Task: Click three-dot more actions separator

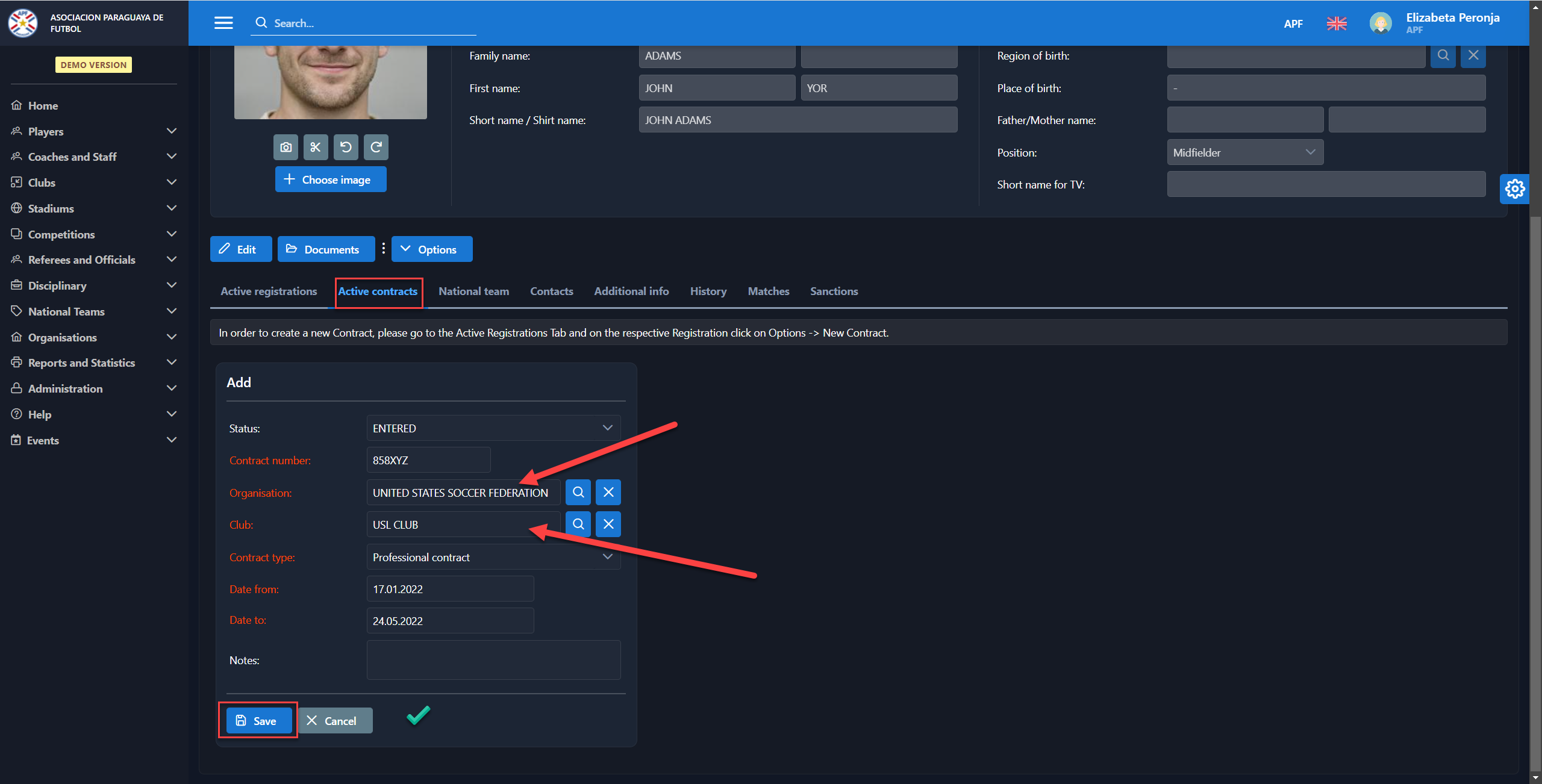Action: pos(383,249)
